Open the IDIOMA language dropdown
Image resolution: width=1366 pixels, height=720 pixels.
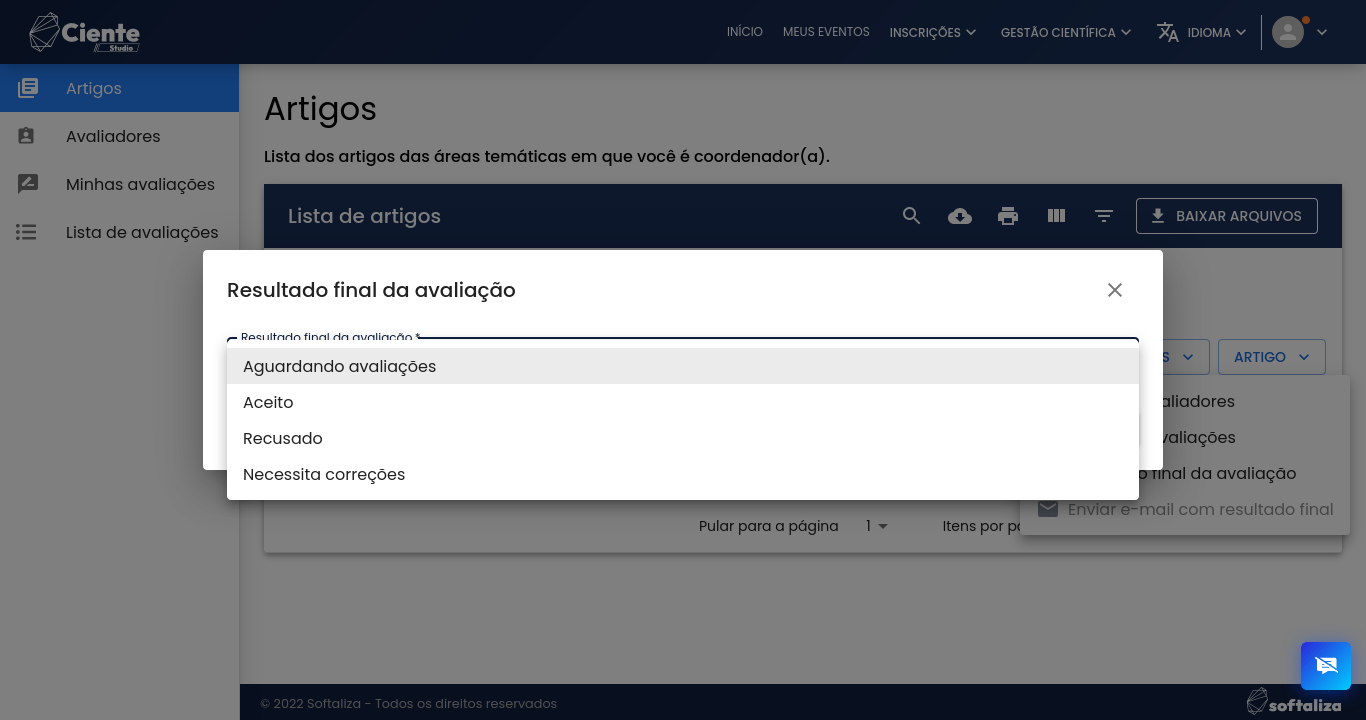[x=1217, y=32]
